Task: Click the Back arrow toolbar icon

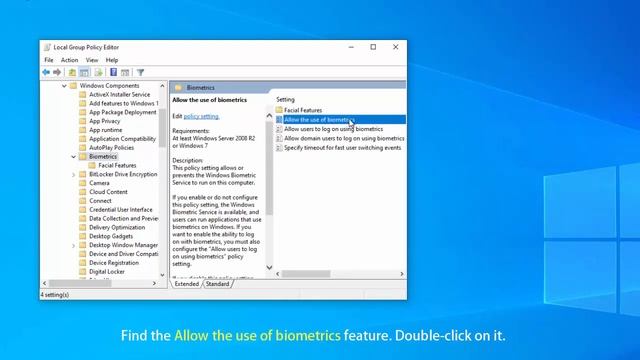Action: (x=46, y=72)
